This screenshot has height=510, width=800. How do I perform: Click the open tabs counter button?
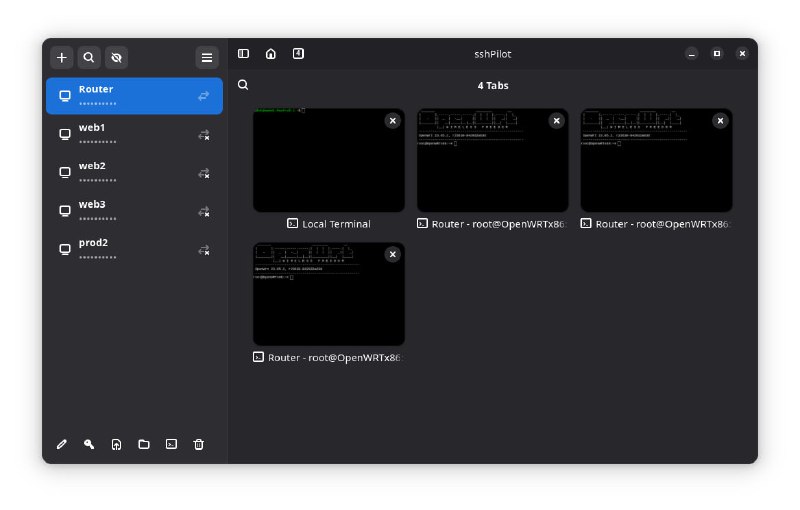click(x=298, y=54)
